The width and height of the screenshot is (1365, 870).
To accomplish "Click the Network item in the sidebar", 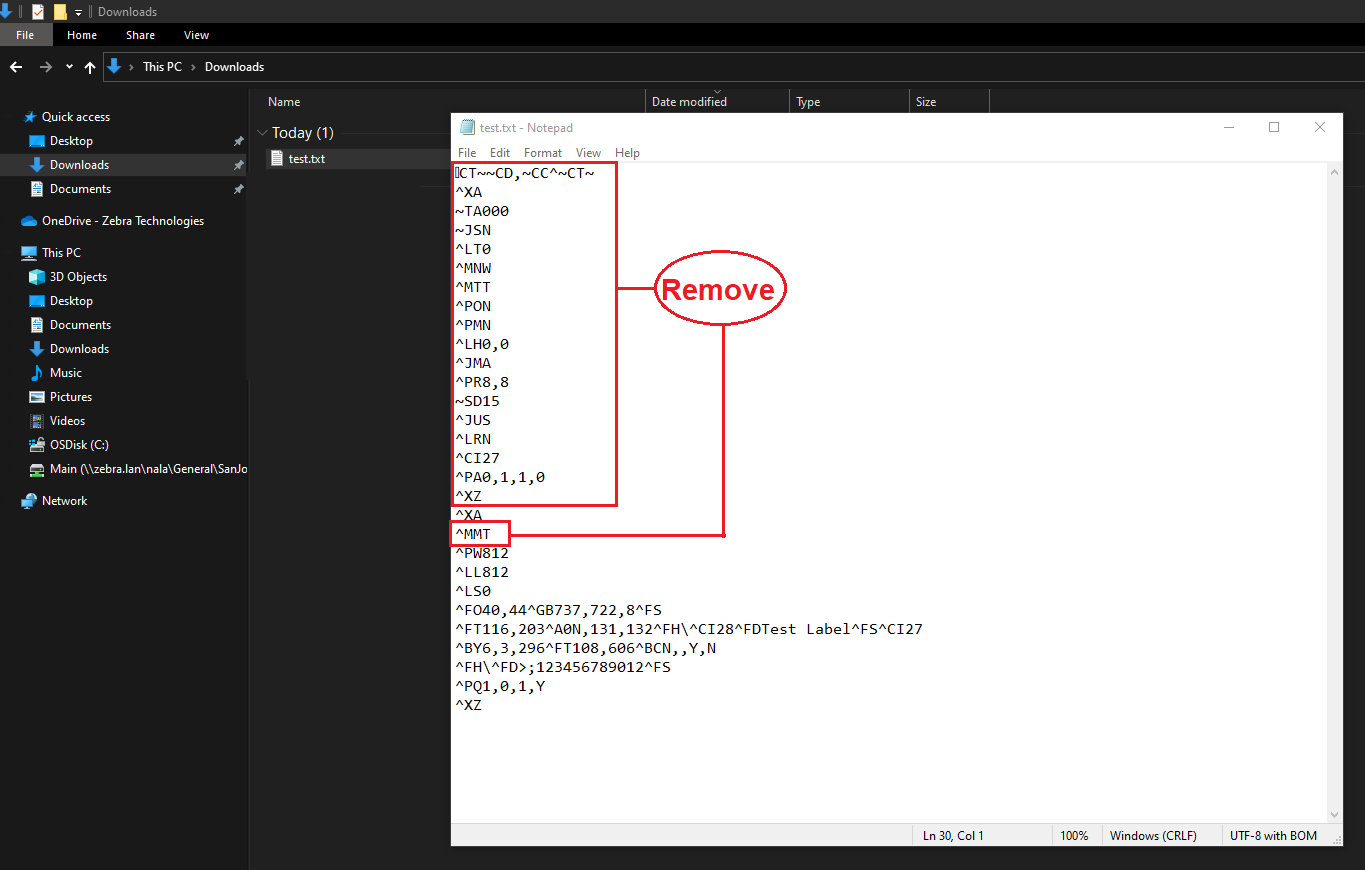I will pos(64,500).
